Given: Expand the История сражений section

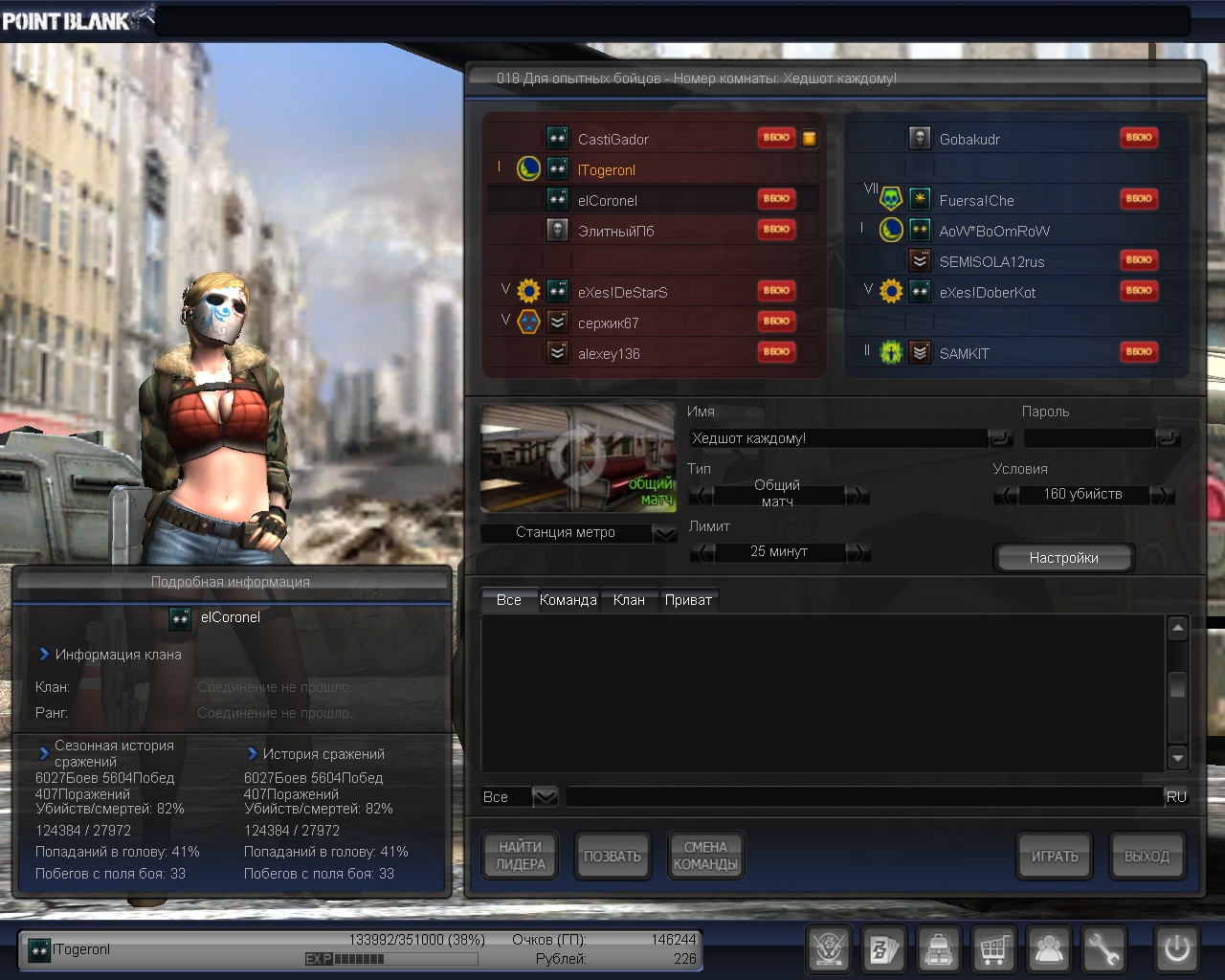Looking at the screenshot, I should click(253, 754).
